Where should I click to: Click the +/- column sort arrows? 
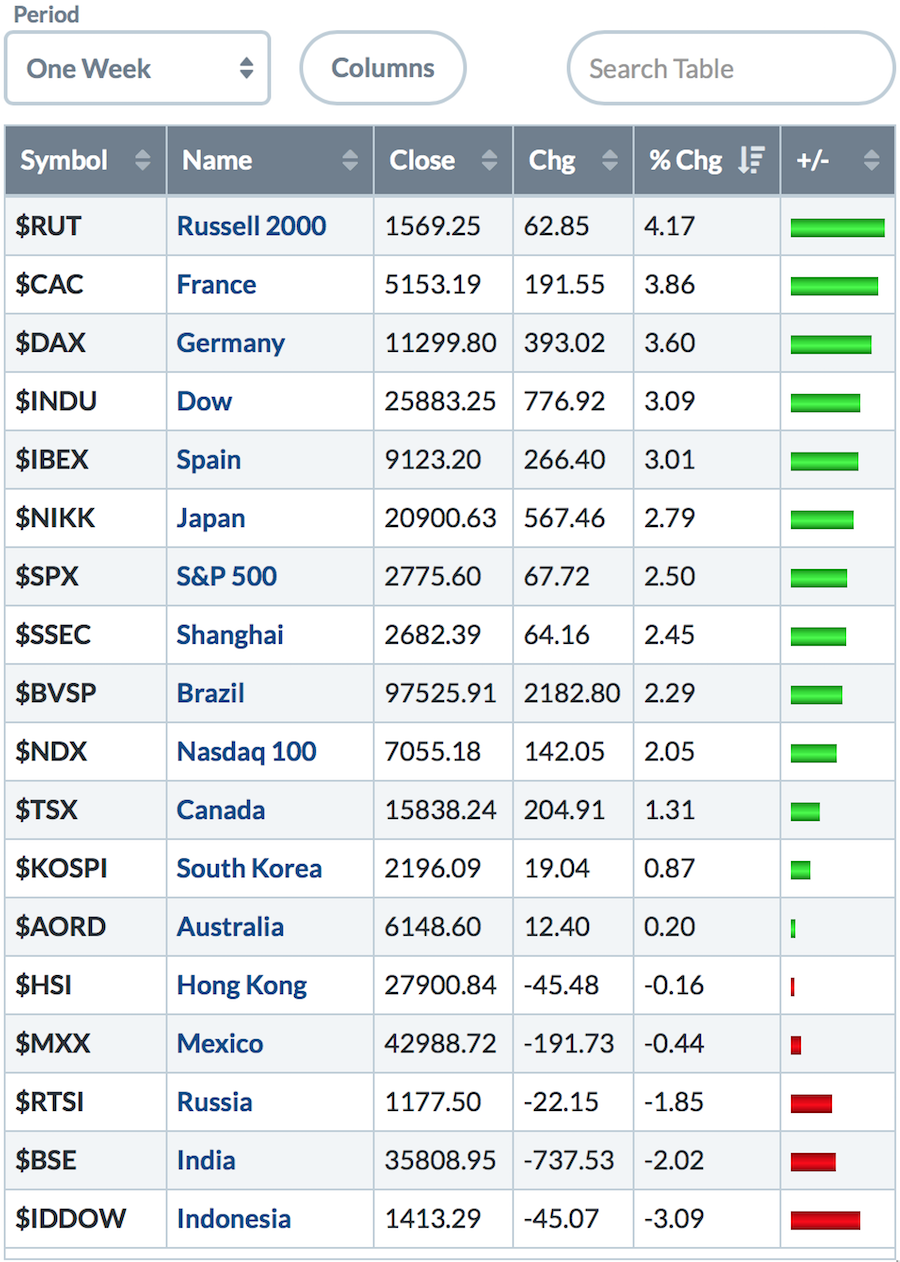tap(871, 160)
